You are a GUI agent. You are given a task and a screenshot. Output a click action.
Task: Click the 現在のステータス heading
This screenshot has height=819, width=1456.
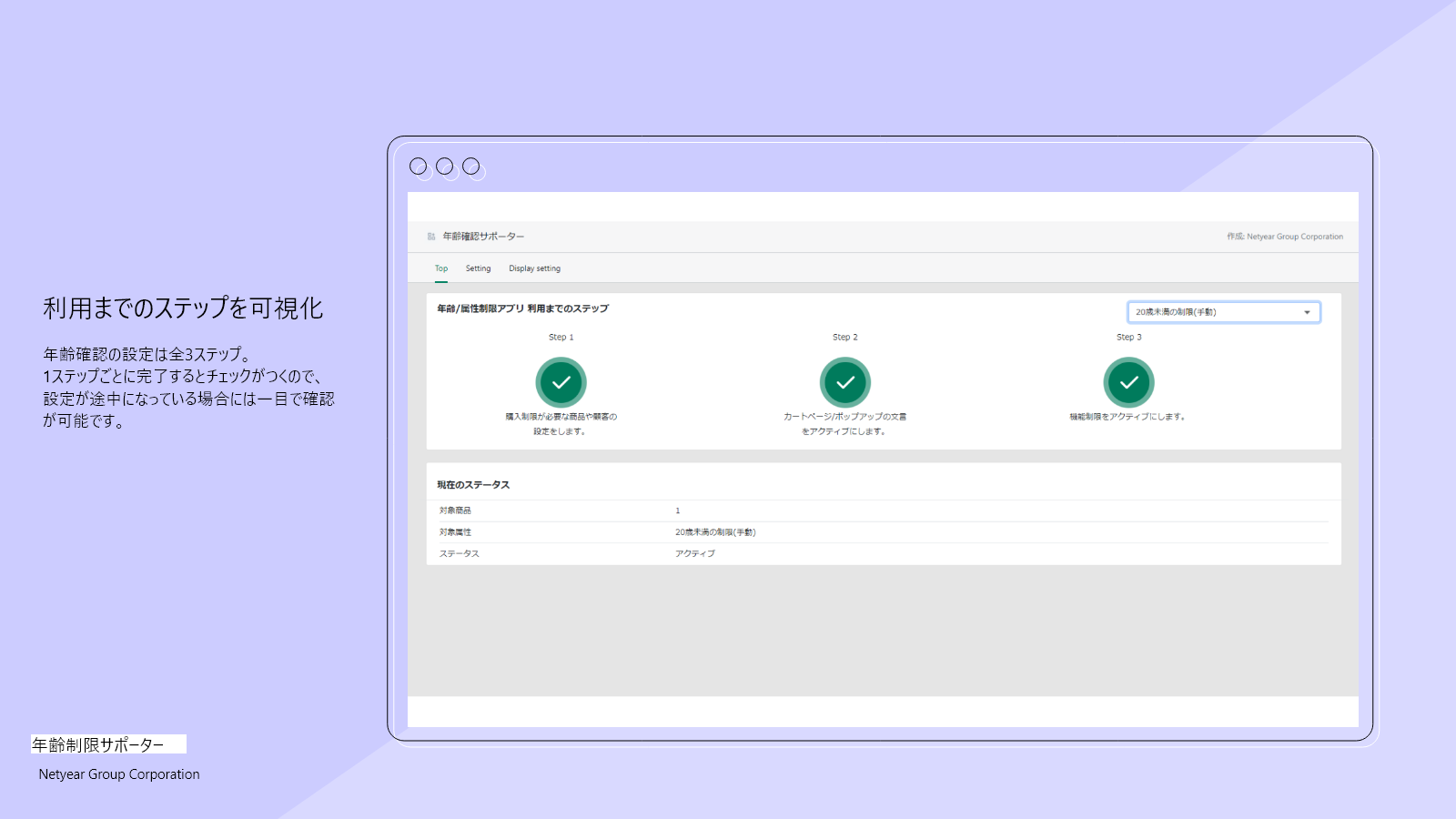(x=473, y=485)
